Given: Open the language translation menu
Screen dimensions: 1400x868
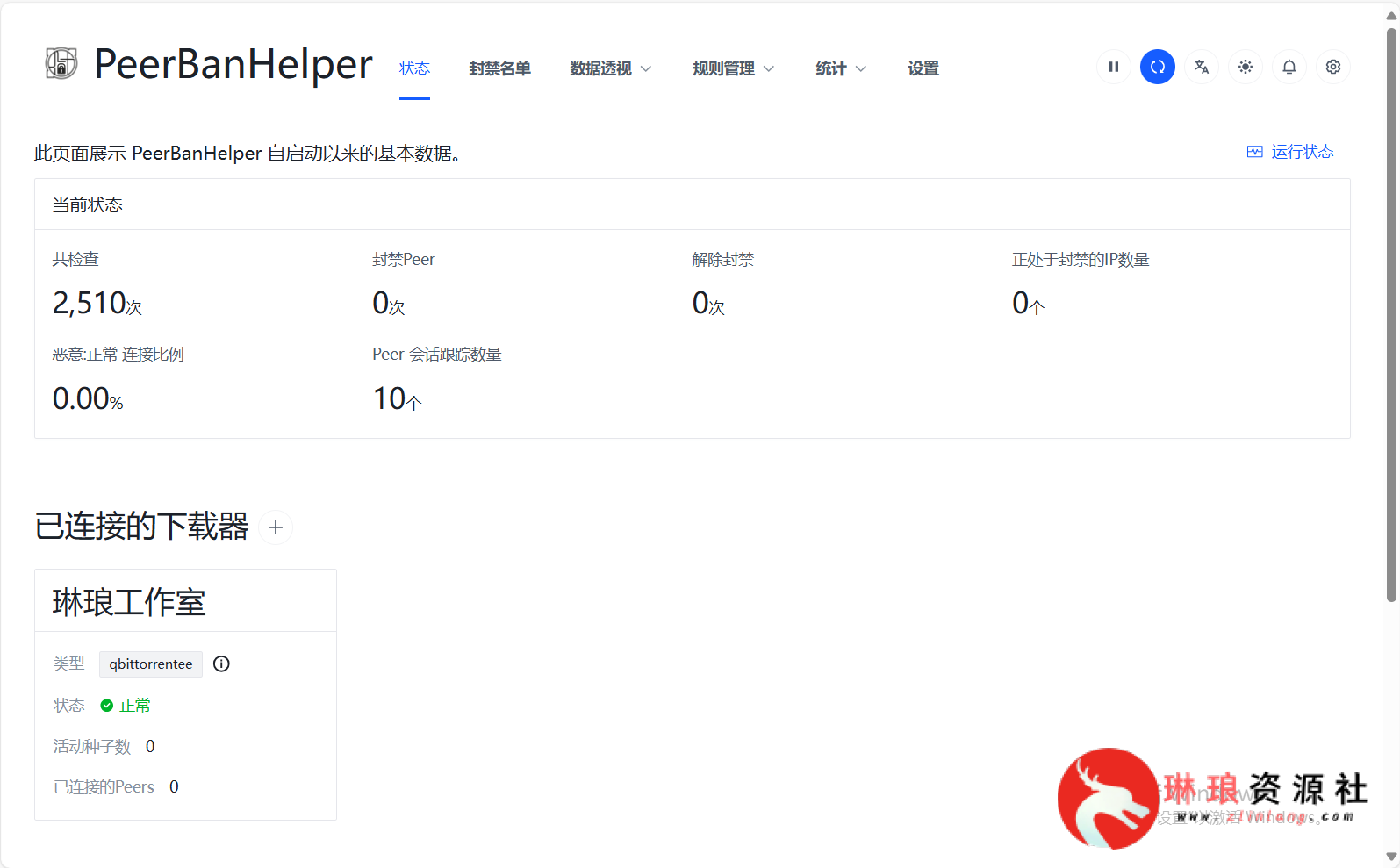Looking at the screenshot, I should pyautogui.click(x=1202, y=67).
